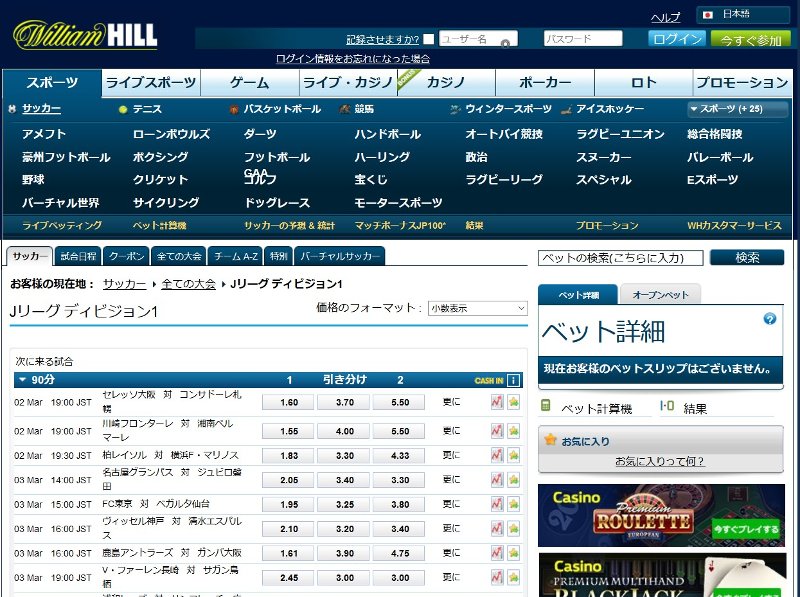Favorite star for 鹿島アントラーズ match
The height and width of the screenshot is (597, 800).
point(513,553)
